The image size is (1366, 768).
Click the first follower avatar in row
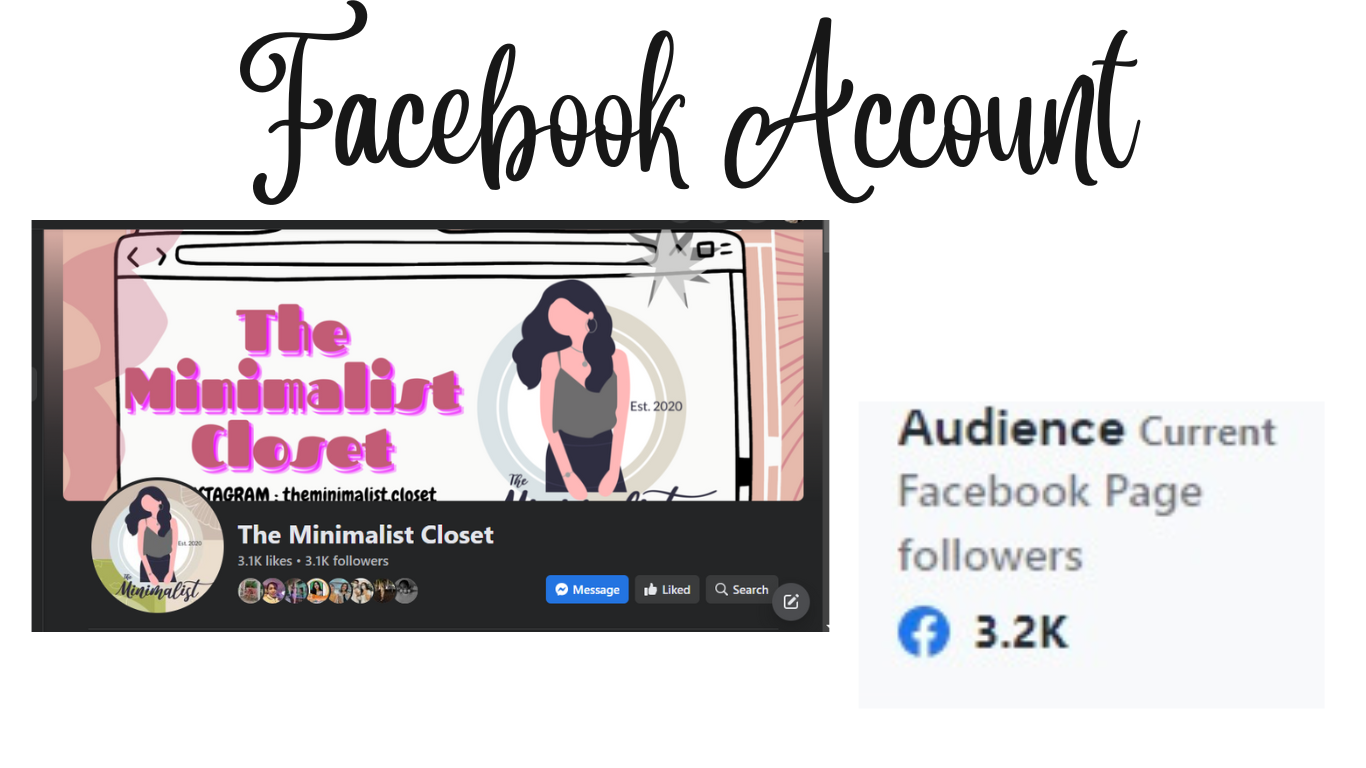click(x=250, y=591)
